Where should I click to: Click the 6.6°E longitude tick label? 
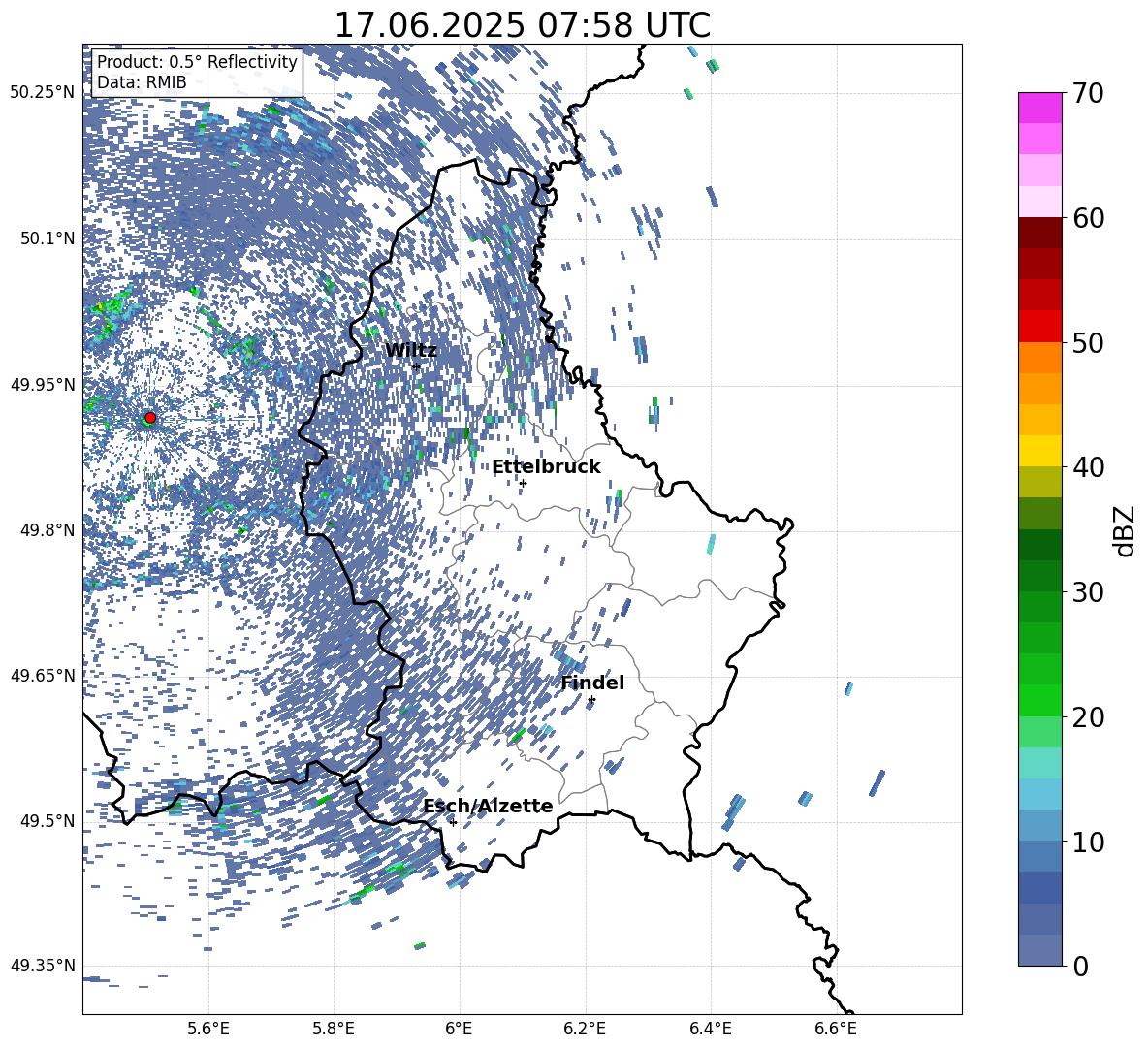[x=836, y=1029]
